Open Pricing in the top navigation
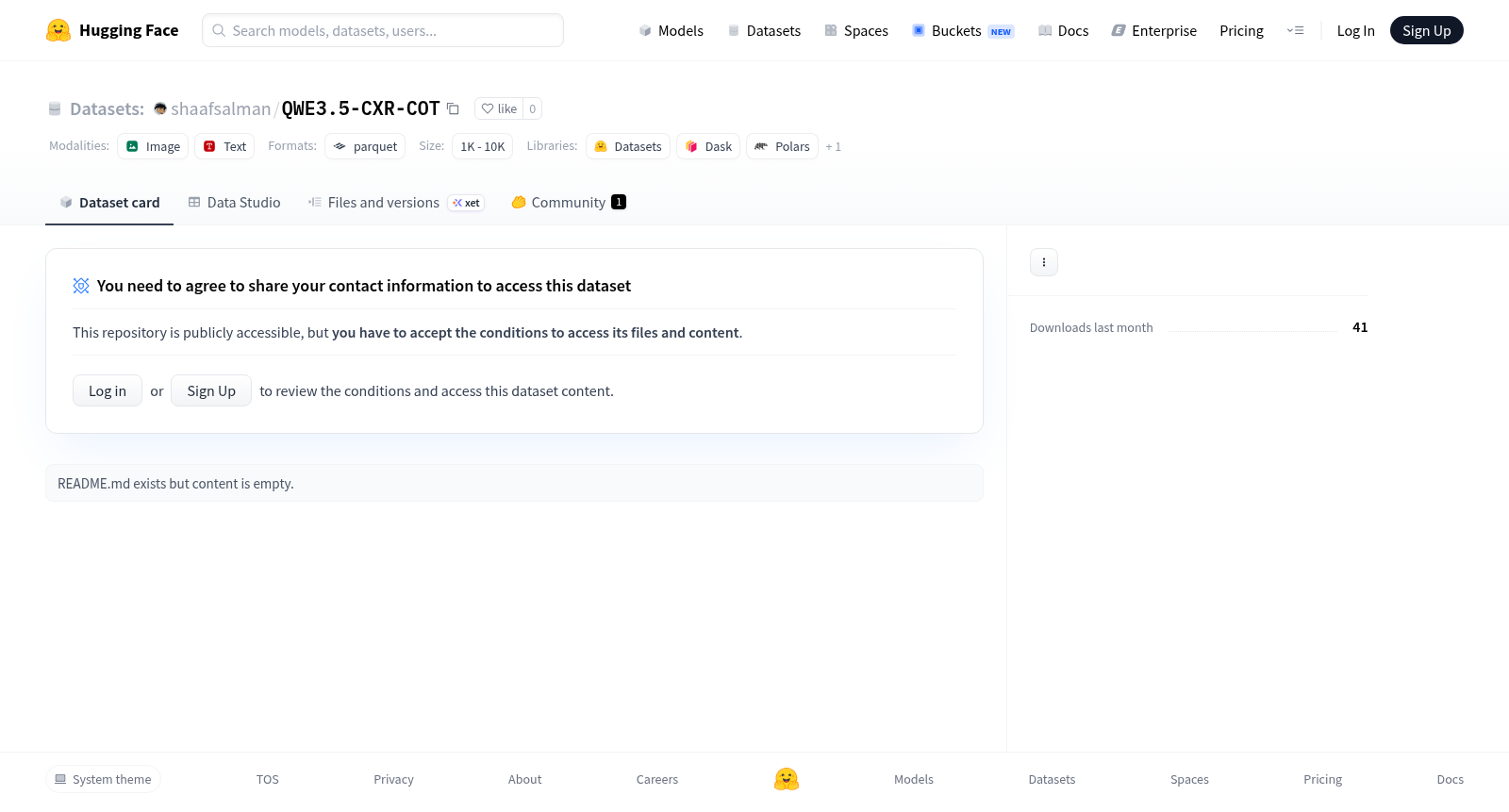The image size is (1509, 812). tap(1241, 30)
